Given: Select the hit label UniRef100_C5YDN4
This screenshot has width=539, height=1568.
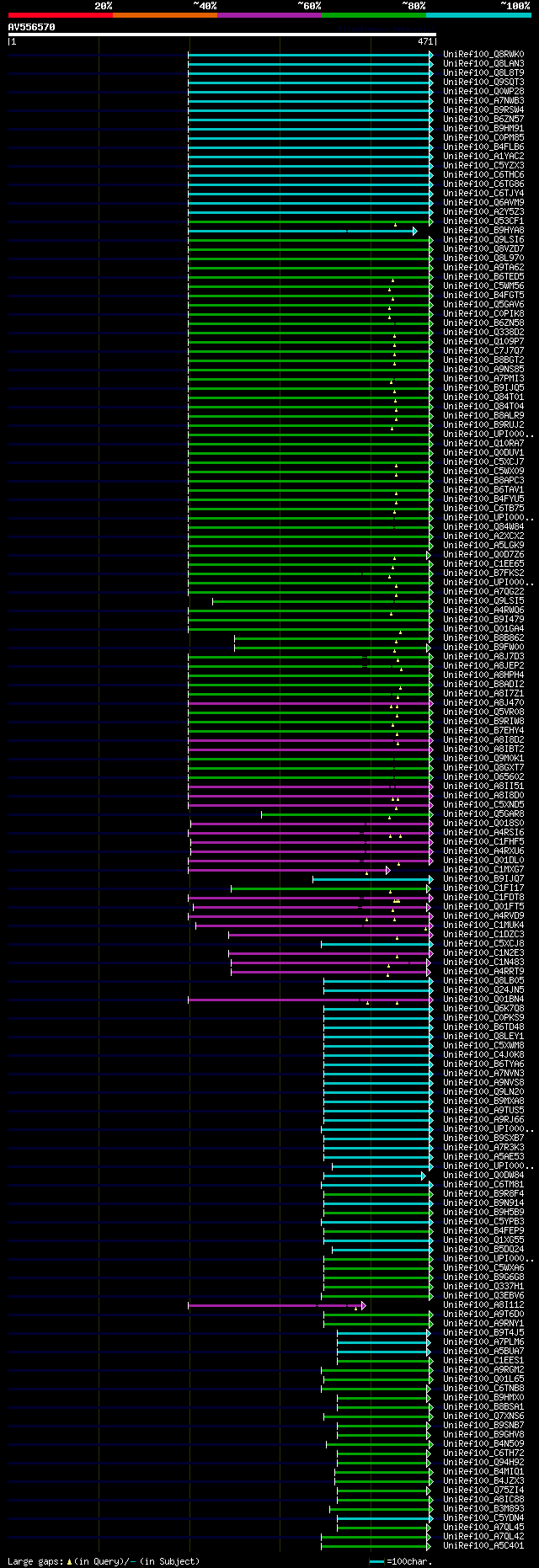Looking at the screenshot, I should (483, 1517).
